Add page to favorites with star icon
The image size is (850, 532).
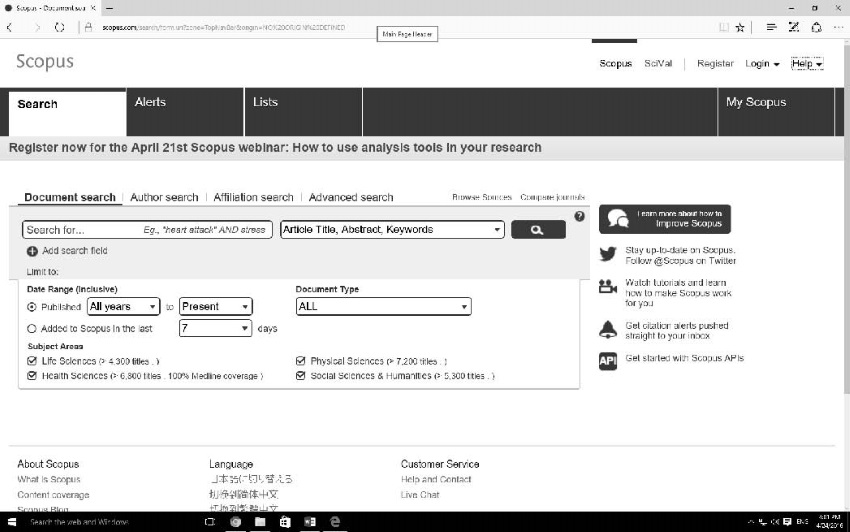pos(740,27)
